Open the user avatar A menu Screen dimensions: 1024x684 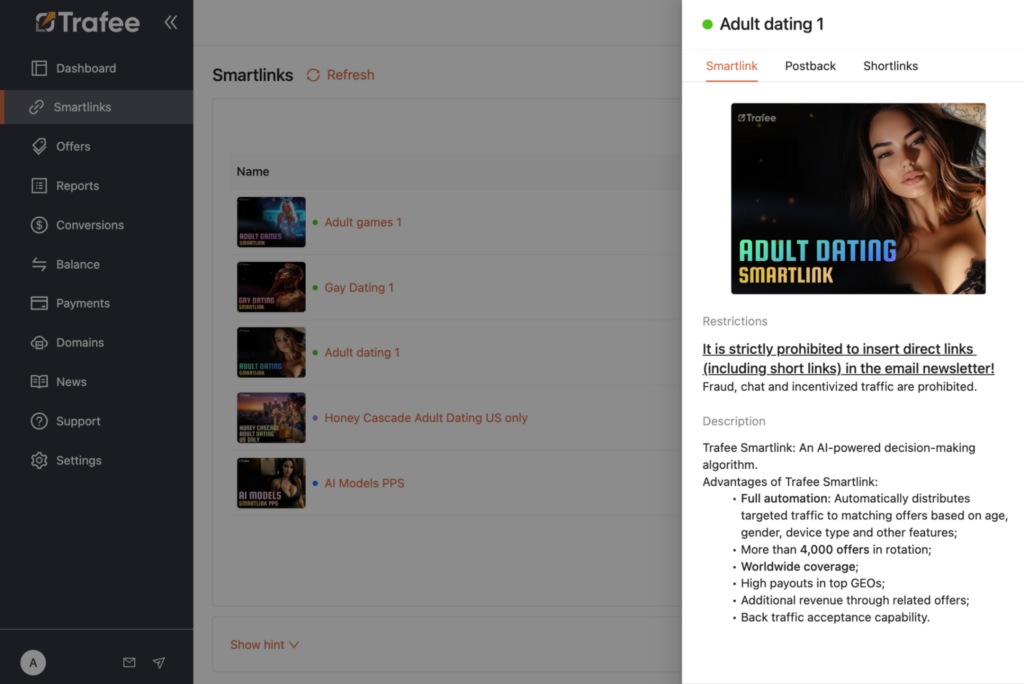click(33, 662)
